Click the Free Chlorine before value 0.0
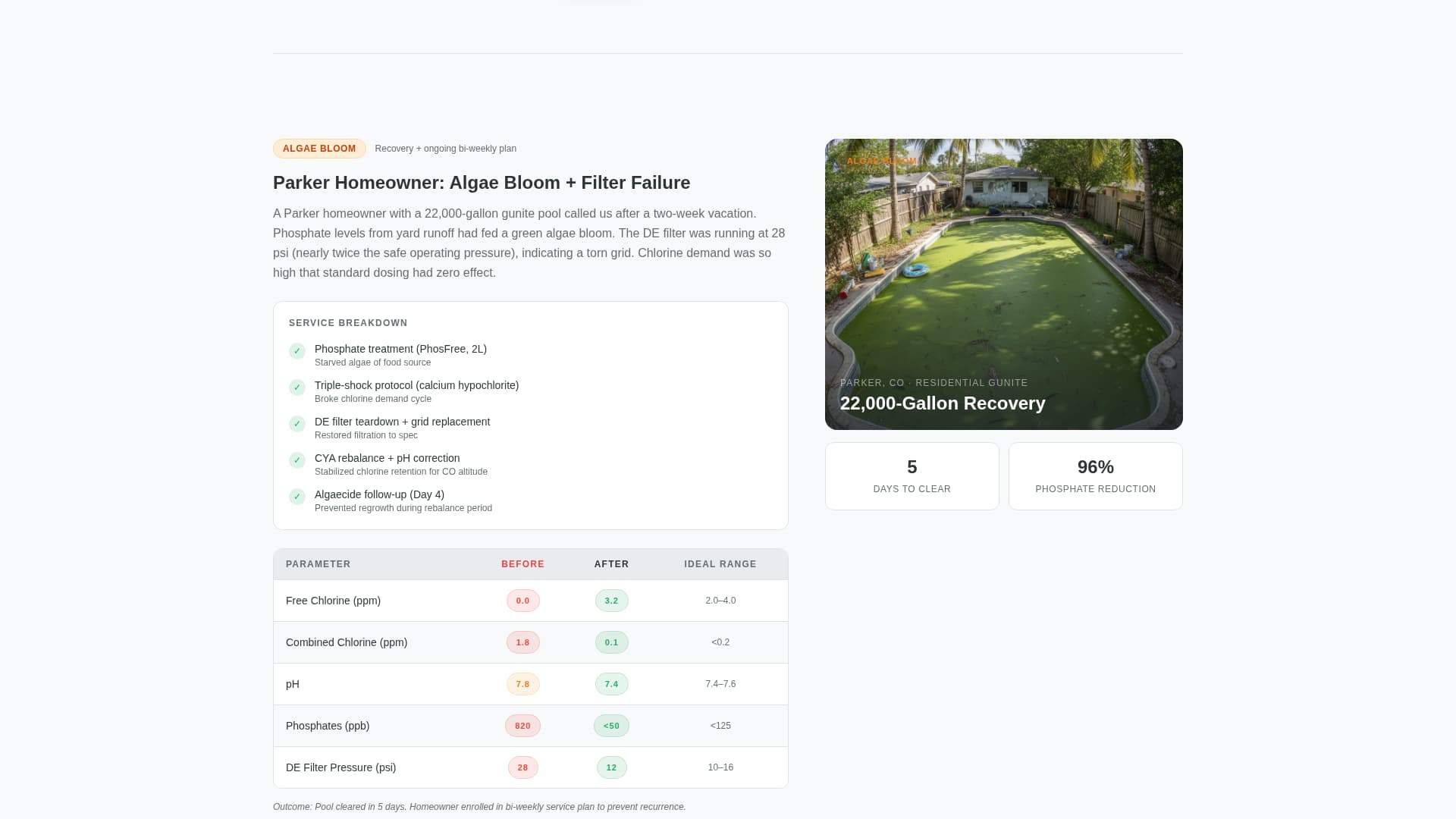 (x=523, y=601)
